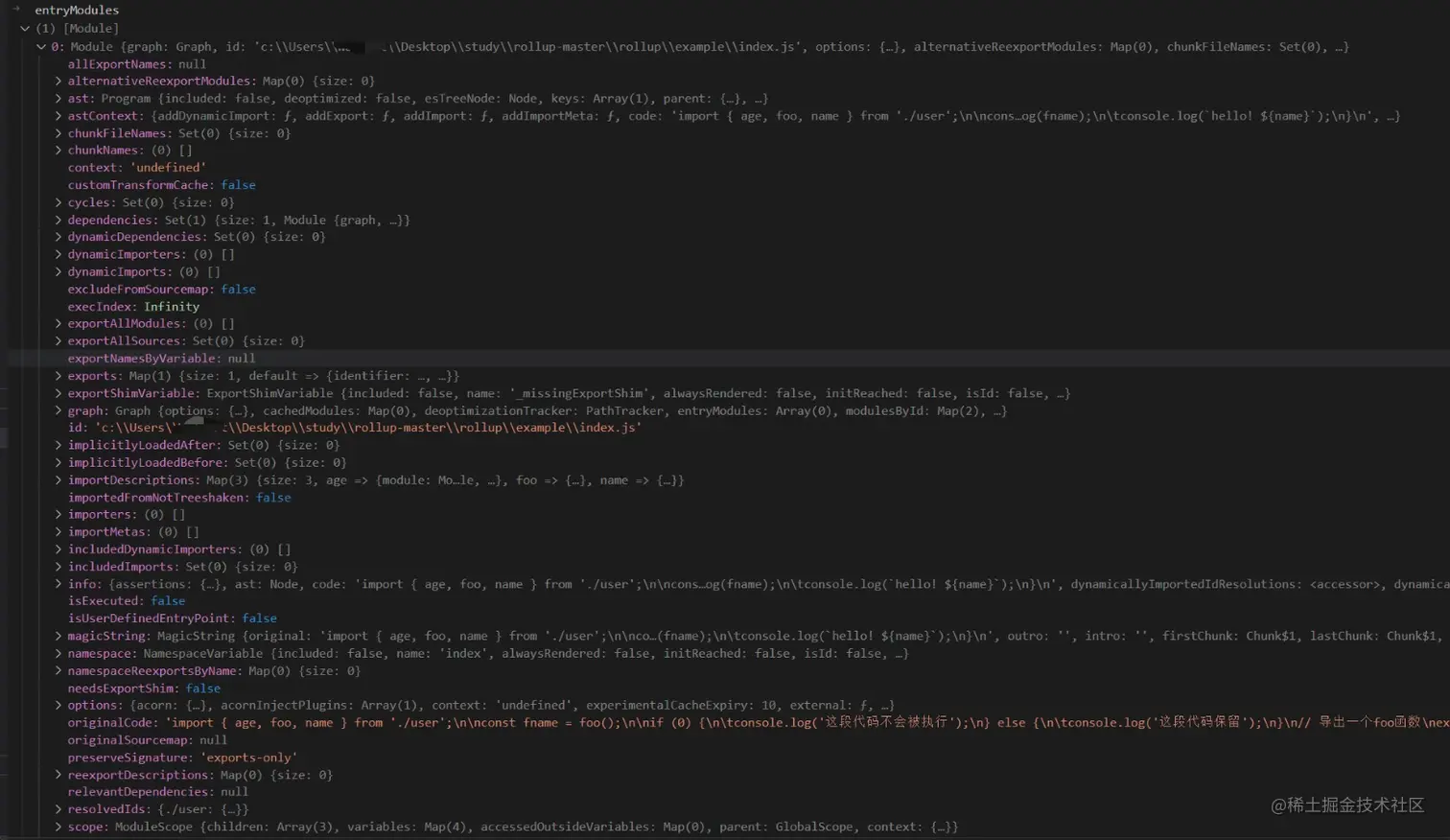This screenshot has width=1450, height=840.
Task: Expand the dependencies Set(1) property
Action: coord(58,220)
